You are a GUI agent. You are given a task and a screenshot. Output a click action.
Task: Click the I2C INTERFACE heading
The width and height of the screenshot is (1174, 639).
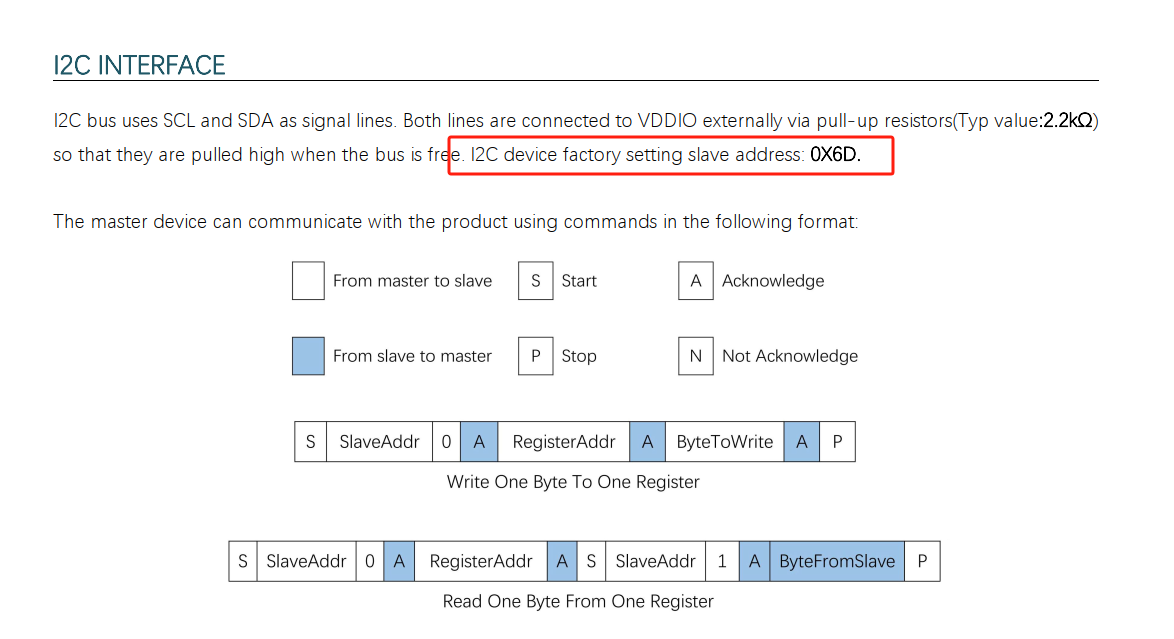[139, 65]
